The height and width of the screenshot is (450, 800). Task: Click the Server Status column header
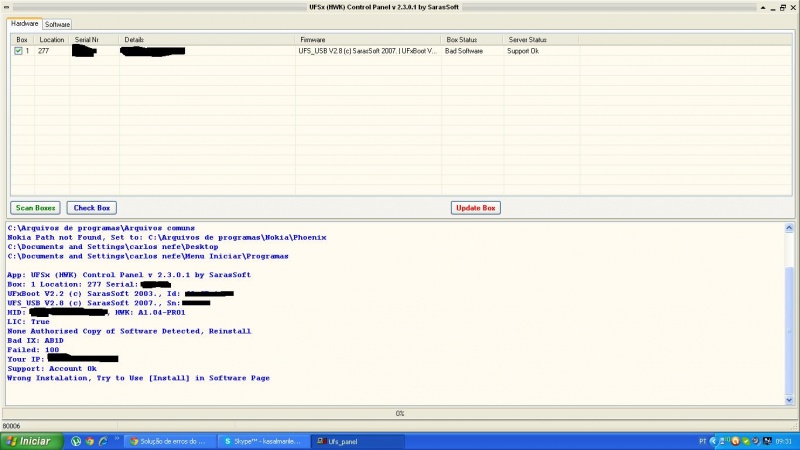(541, 39)
